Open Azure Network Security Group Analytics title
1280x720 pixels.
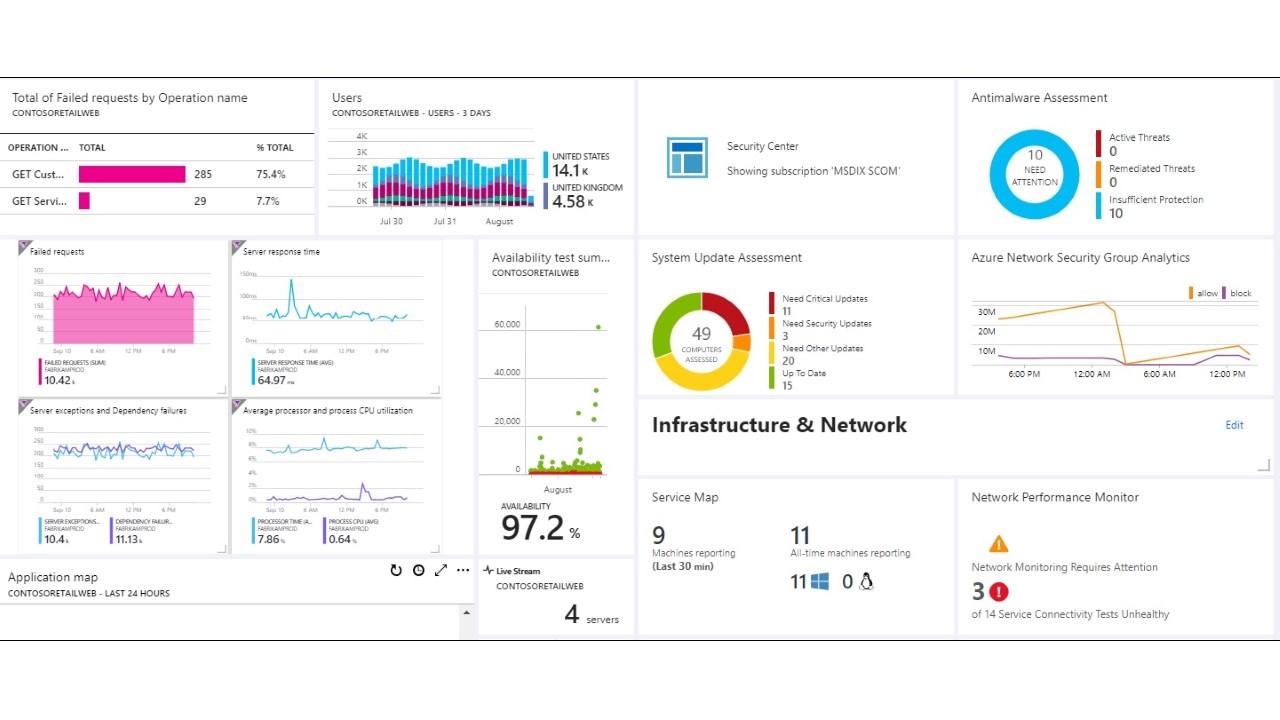[x=1081, y=258]
